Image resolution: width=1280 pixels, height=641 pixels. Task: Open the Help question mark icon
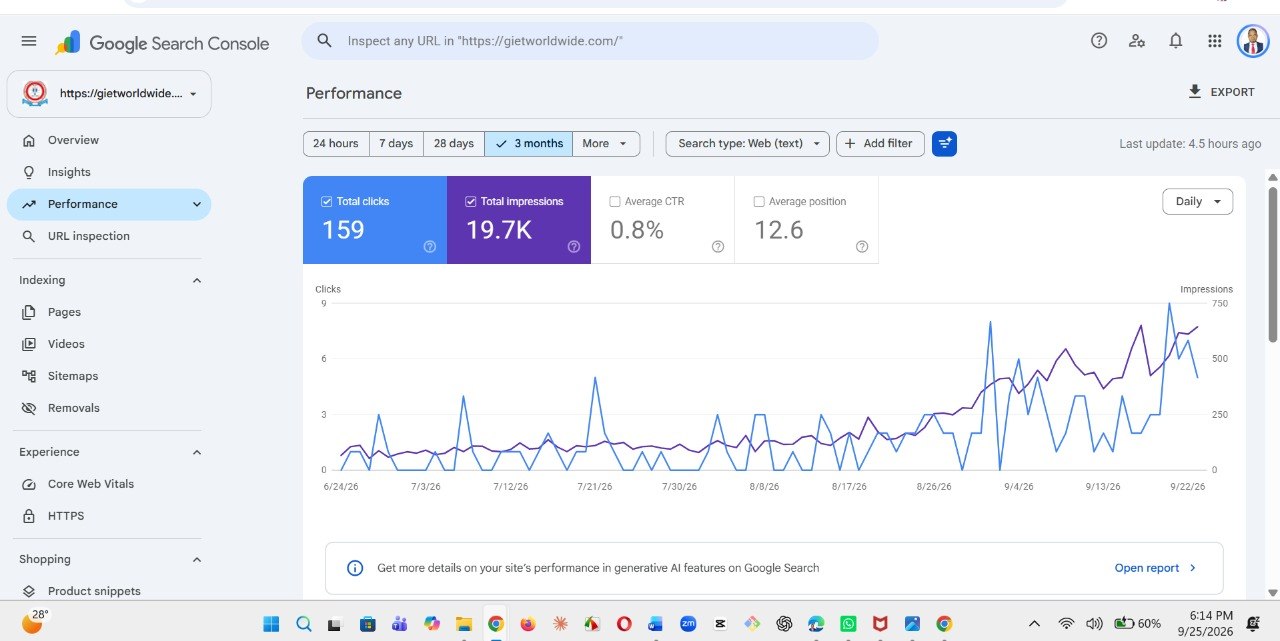point(1099,41)
